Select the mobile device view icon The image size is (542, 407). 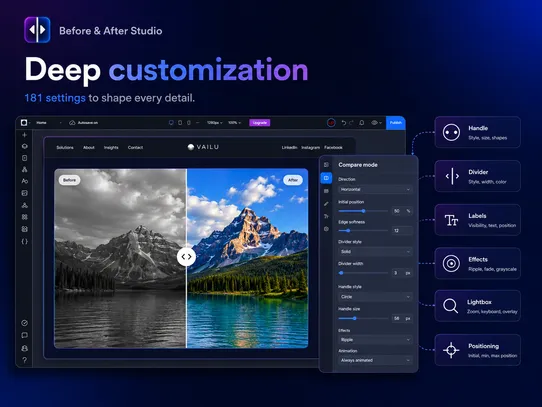(x=189, y=123)
